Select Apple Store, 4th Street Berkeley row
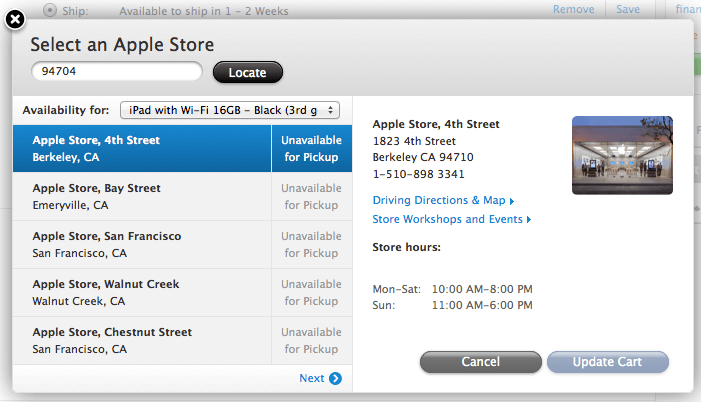This screenshot has height=402, width=701. [182, 148]
